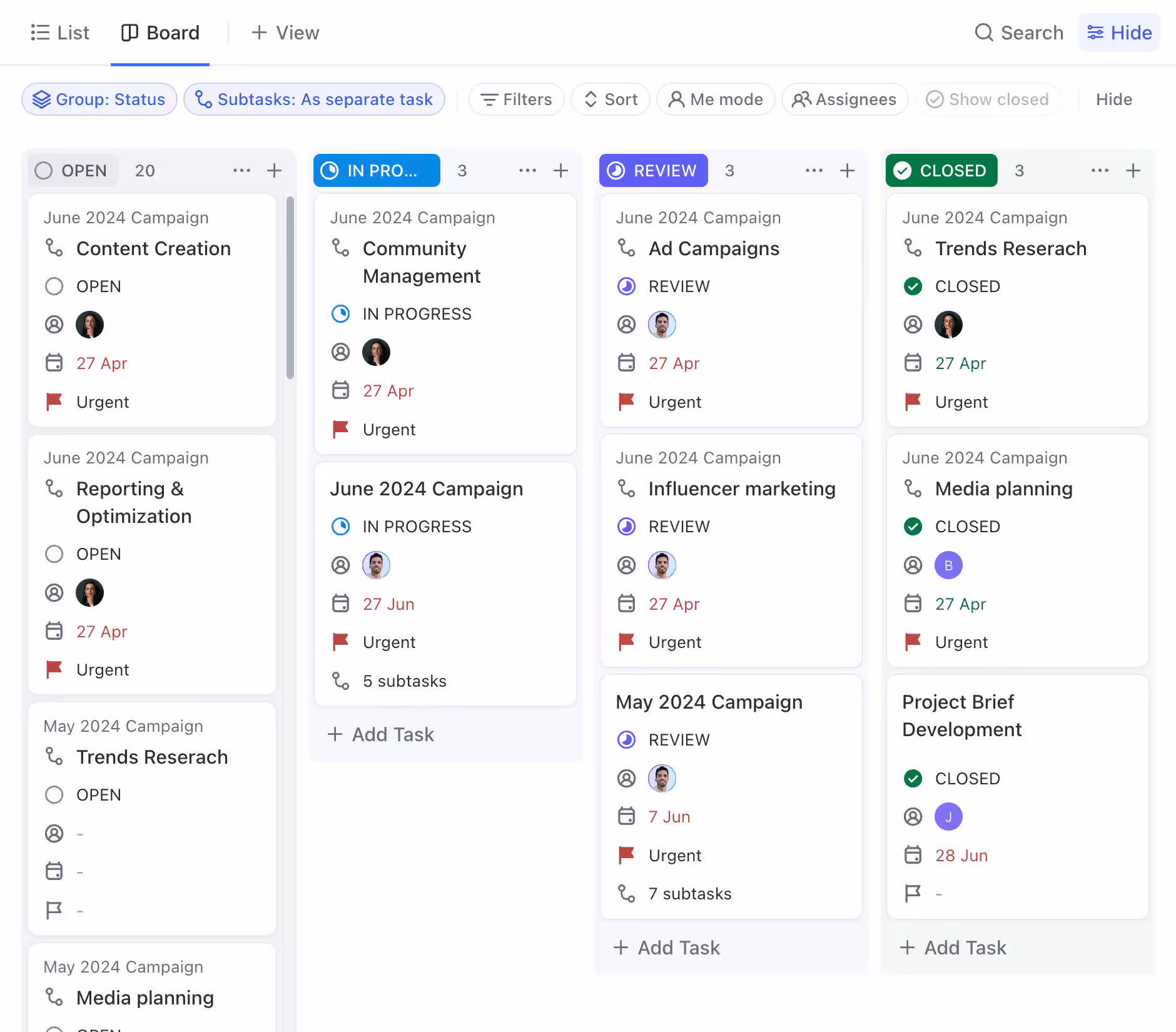Add a new View tab

285,33
